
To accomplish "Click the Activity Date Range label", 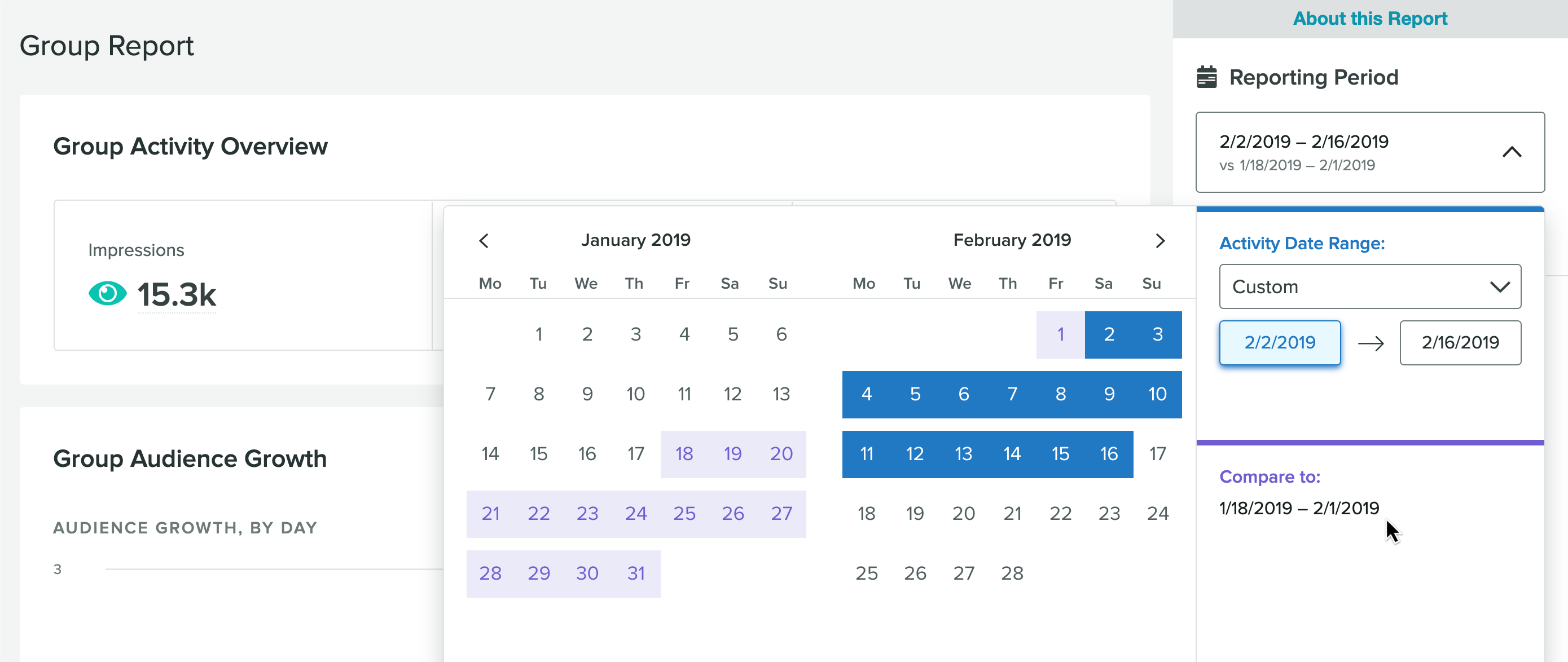I will pos(1302,244).
